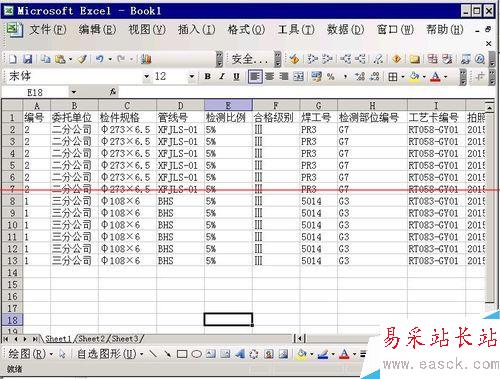
Task: Click cell with XFJLS-01 in row 2
Action: 180,130
